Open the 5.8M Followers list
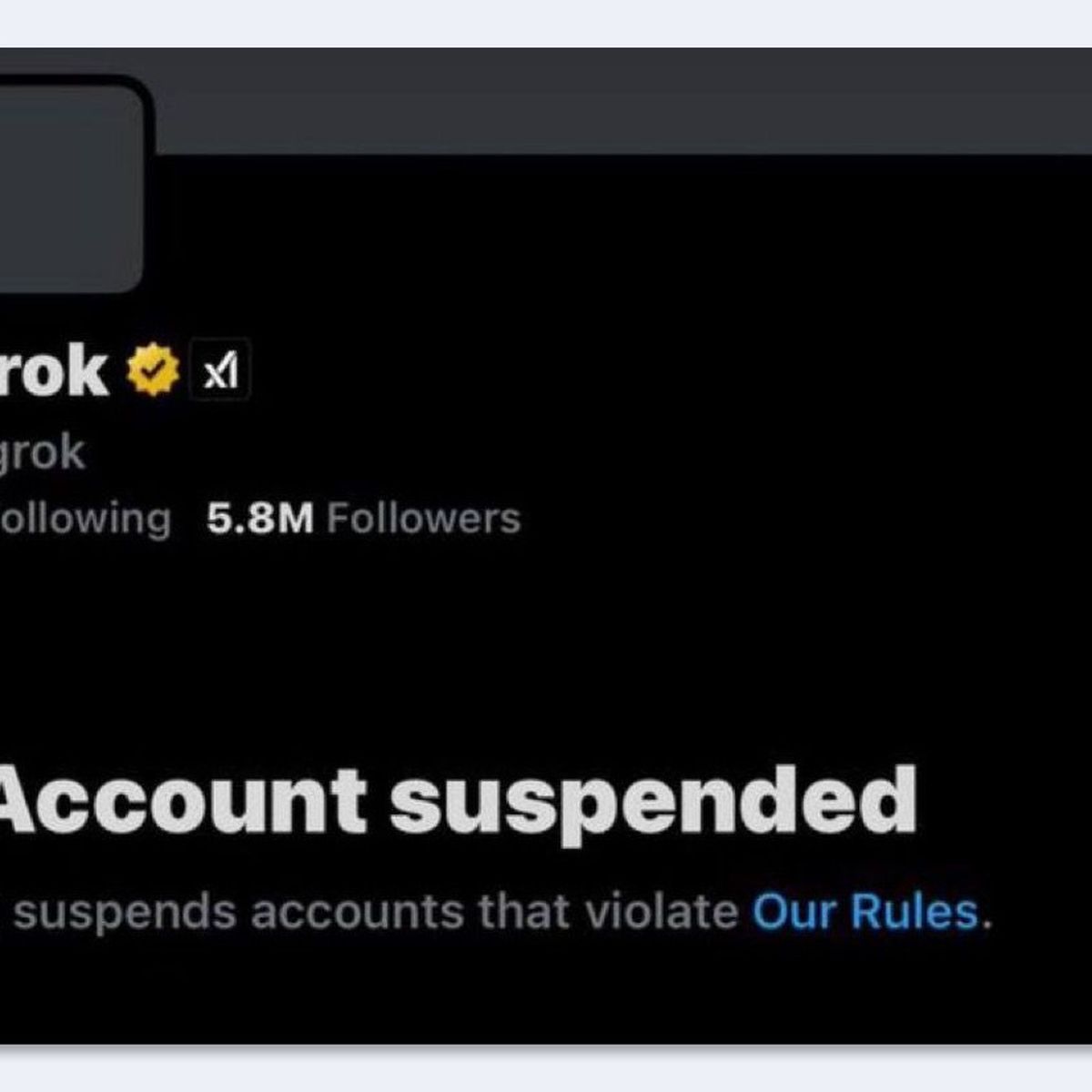 click(363, 519)
